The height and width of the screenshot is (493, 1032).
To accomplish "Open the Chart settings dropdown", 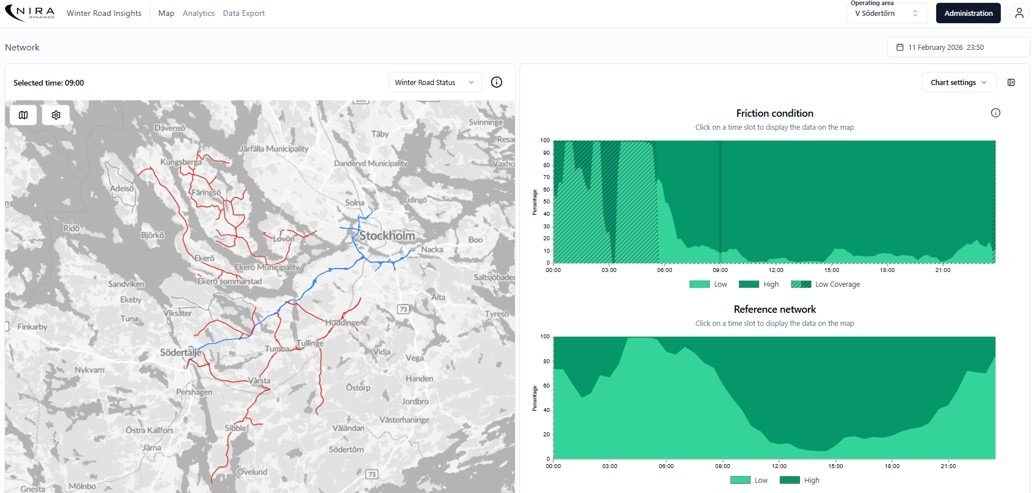I will (x=958, y=82).
